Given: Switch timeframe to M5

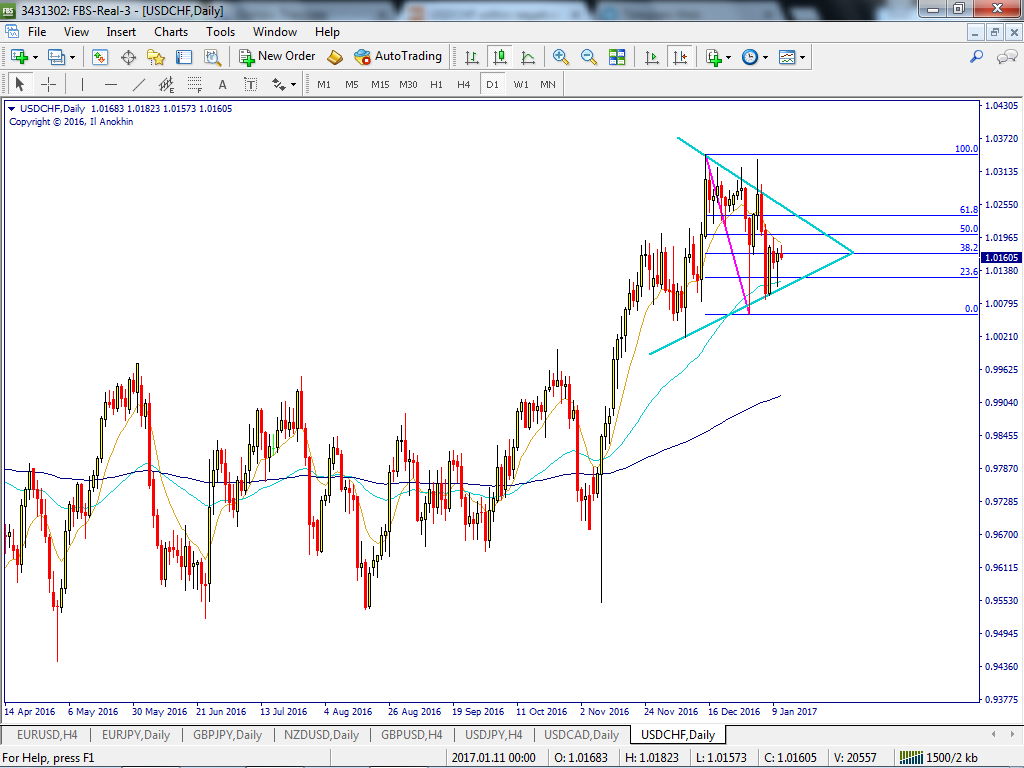Looking at the screenshot, I should [x=351, y=84].
